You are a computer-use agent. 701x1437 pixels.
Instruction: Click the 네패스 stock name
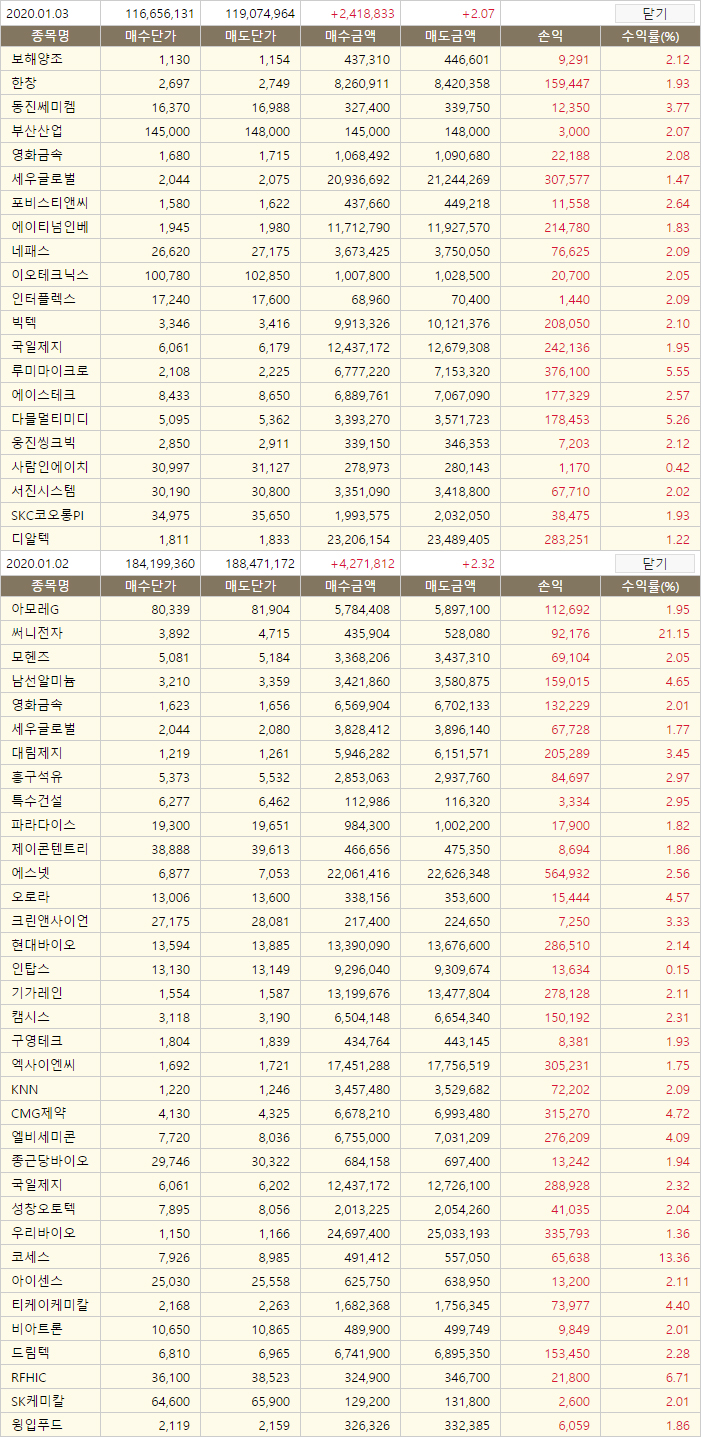30,251
